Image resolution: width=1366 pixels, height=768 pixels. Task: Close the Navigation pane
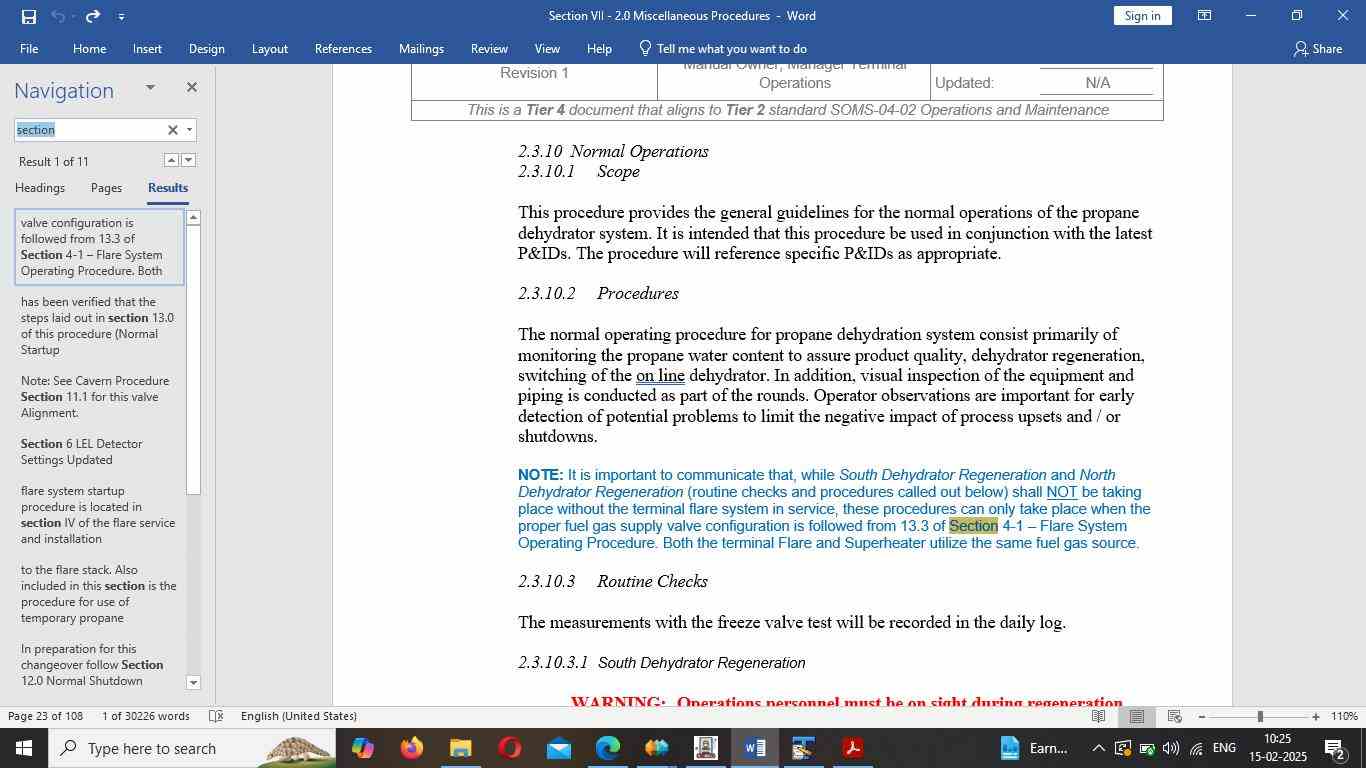pos(191,88)
